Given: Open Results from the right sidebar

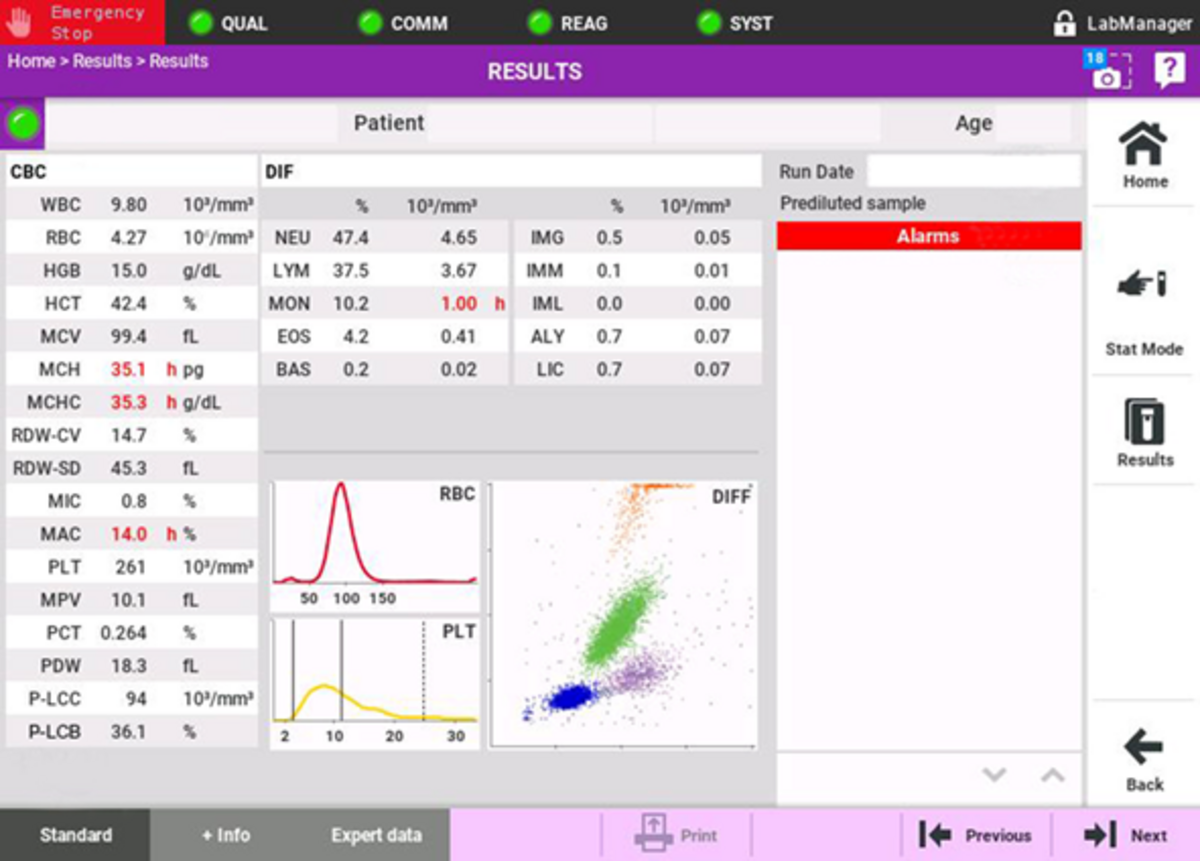Looking at the screenshot, I should point(1144,430).
